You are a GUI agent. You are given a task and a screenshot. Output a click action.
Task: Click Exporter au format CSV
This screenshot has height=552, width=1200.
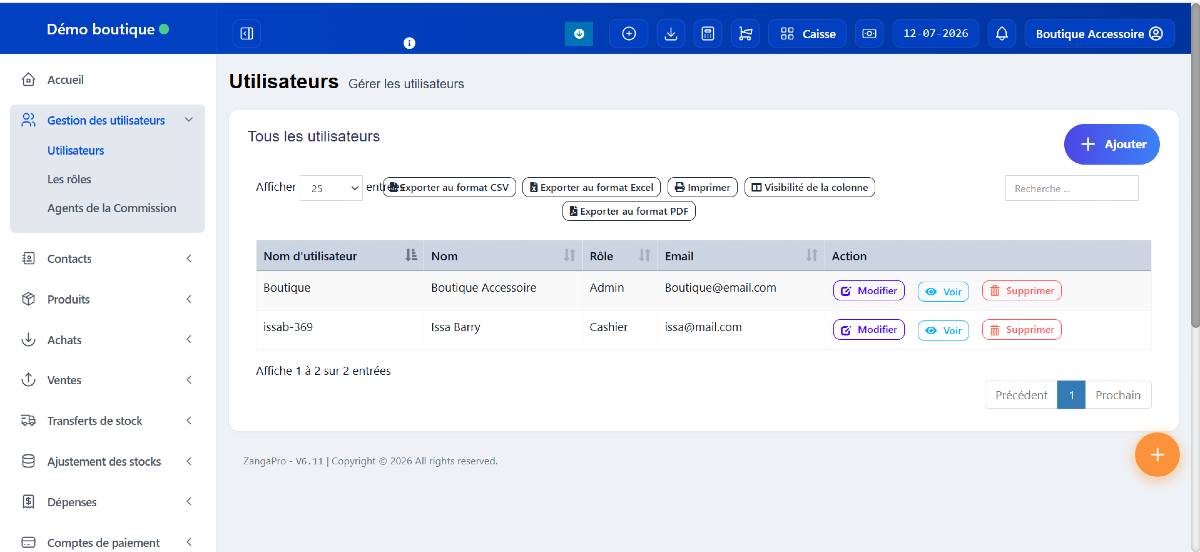point(450,187)
